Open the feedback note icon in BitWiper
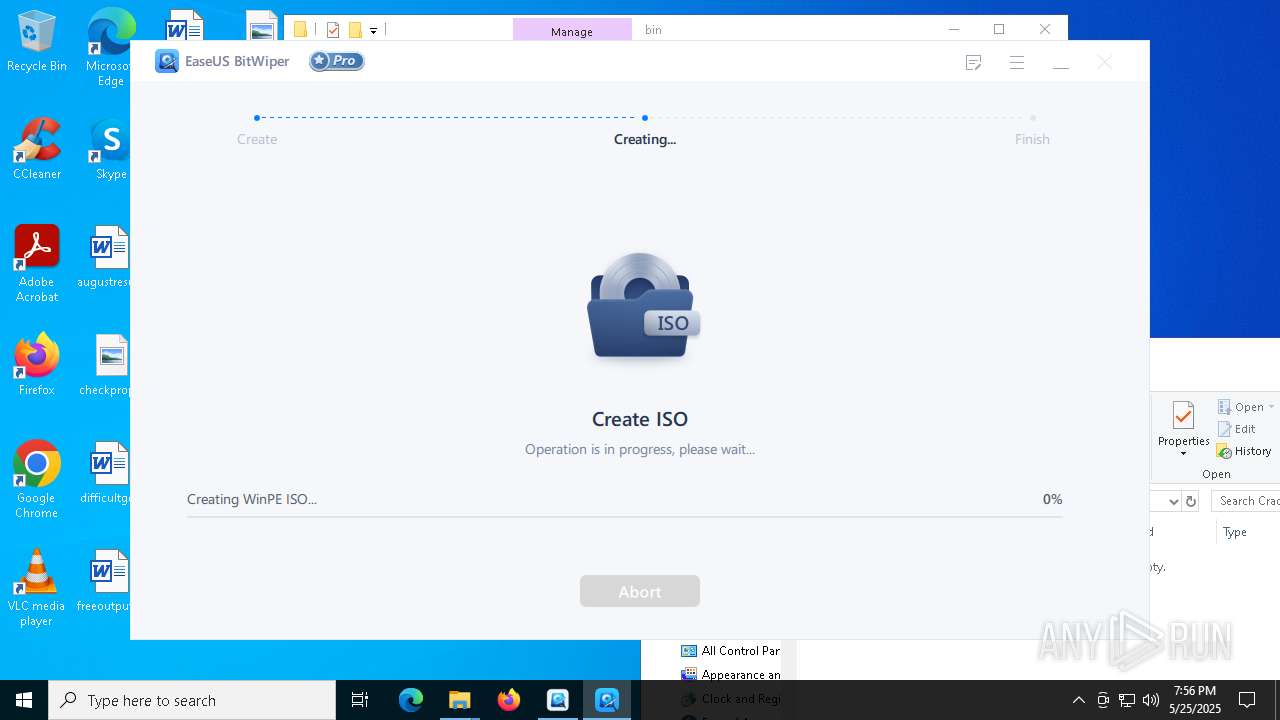1280x720 pixels. coord(973,63)
